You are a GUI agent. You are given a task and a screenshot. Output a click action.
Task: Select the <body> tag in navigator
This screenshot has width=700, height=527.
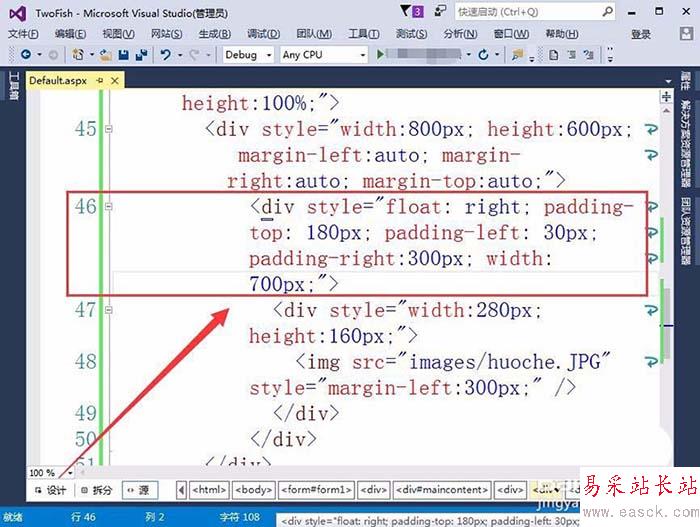click(254, 490)
